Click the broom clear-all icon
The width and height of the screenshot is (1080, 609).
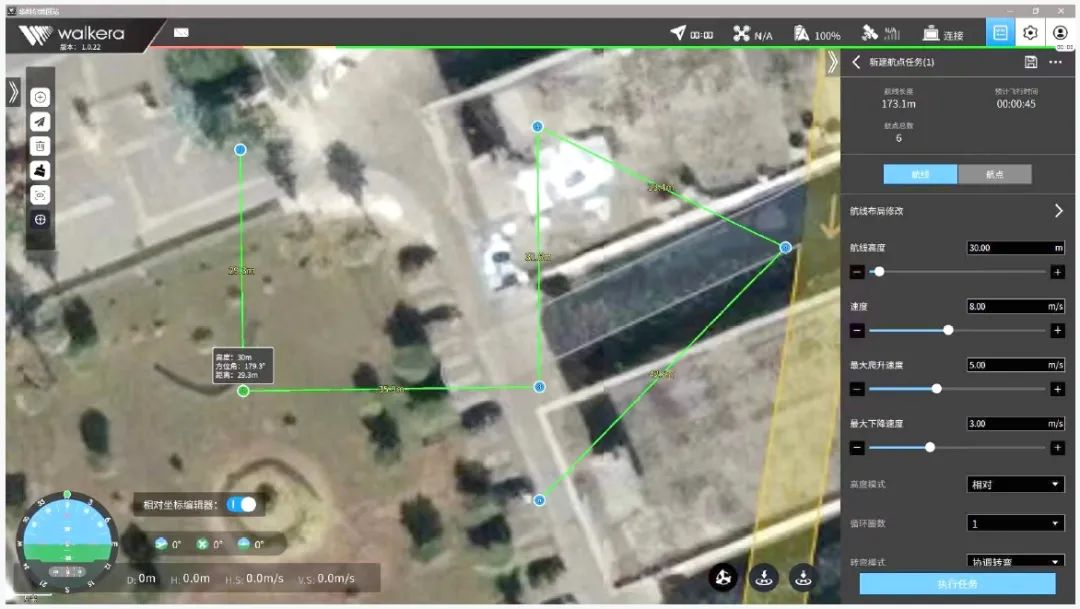(x=40, y=171)
